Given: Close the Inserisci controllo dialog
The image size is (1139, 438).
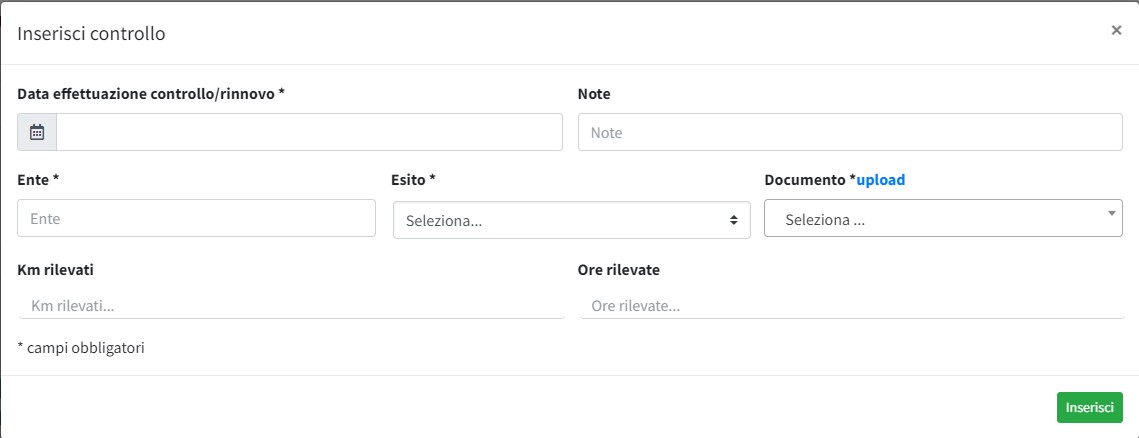Looking at the screenshot, I should pos(1116,30).
